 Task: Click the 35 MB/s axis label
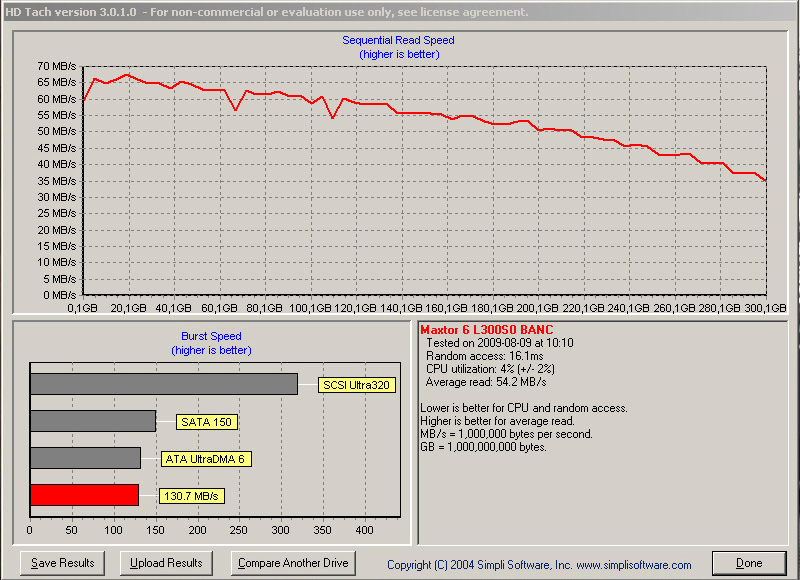pos(57,181)
